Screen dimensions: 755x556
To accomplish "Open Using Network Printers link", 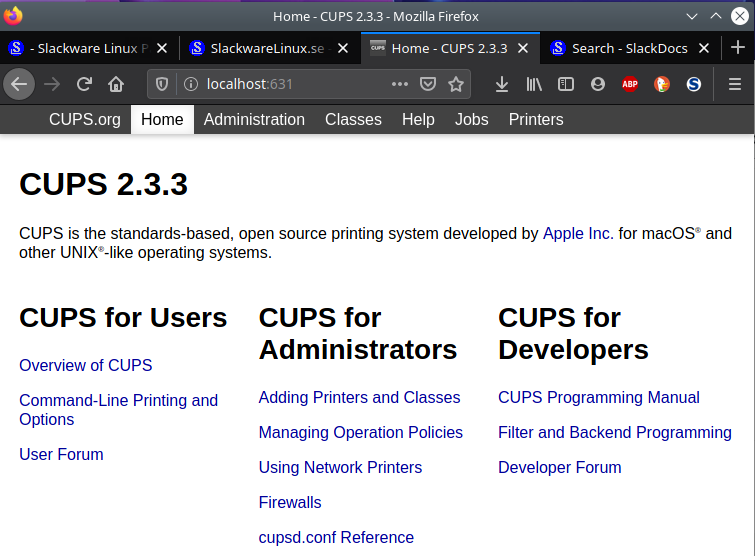I will (340, 467).
